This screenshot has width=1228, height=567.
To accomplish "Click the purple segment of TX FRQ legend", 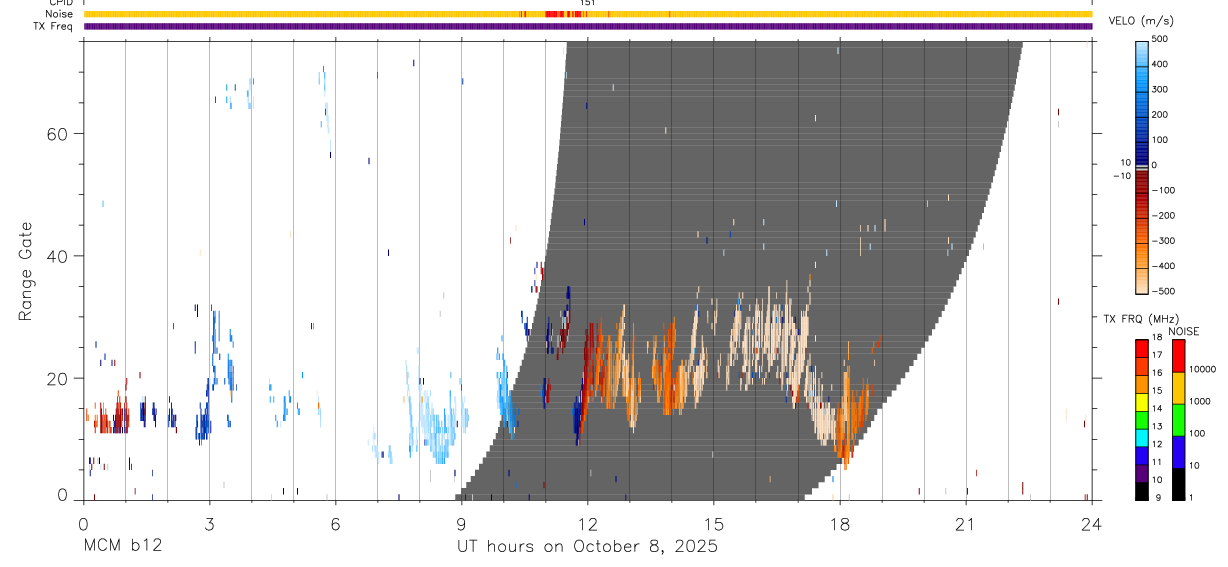I will [1142, 473].
